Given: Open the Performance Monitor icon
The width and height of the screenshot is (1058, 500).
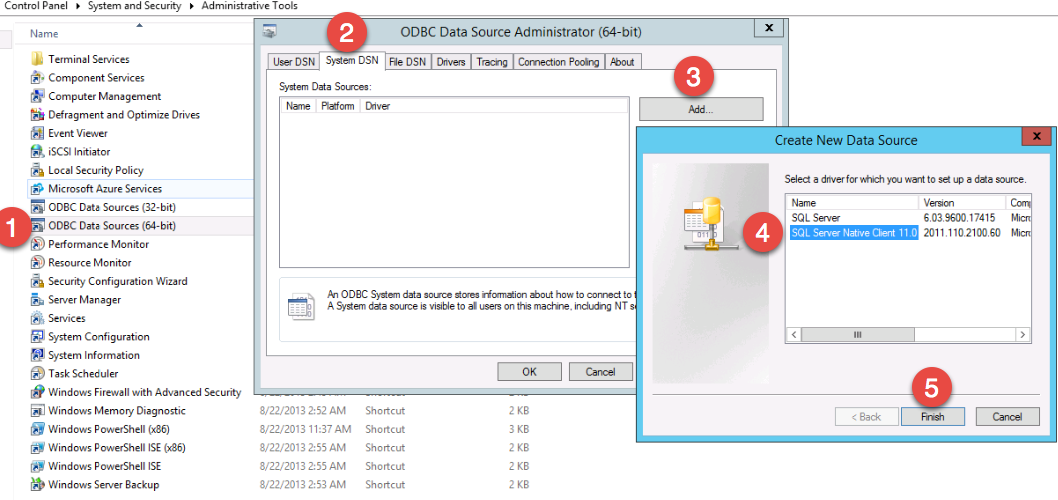Looking at the screenshot, I should (x=38, y=244).
